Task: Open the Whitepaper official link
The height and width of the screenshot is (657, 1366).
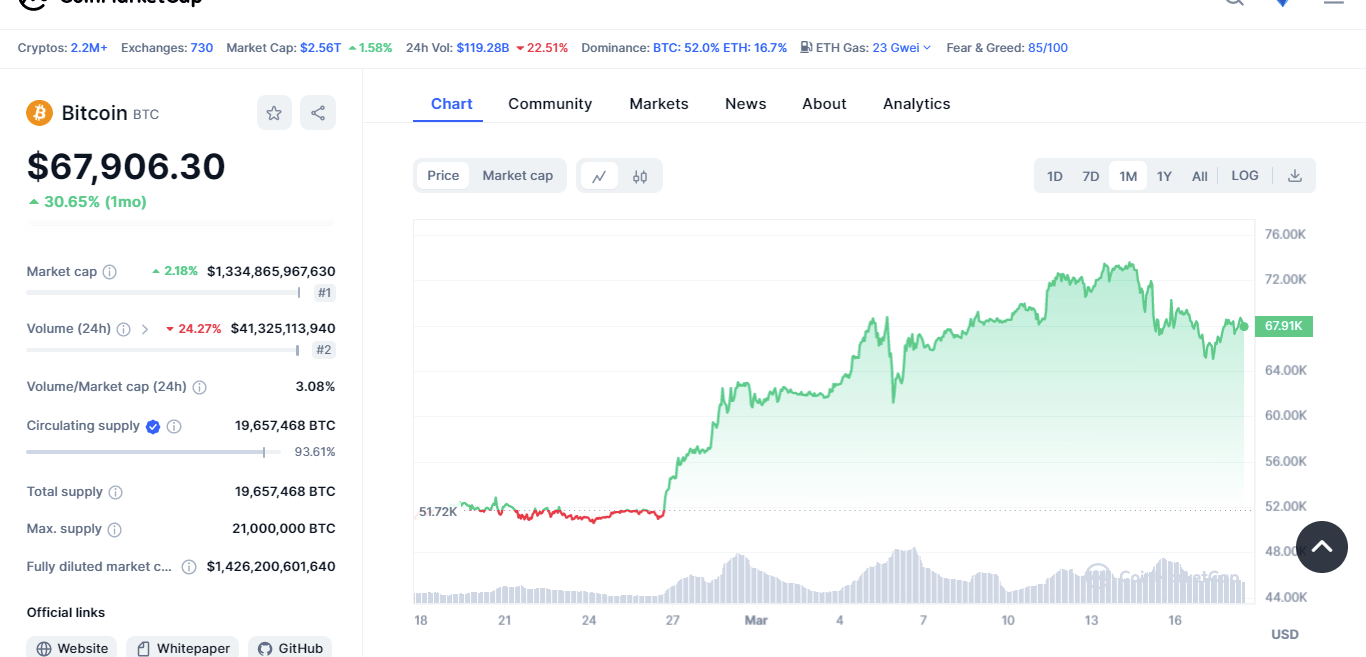Action: click(x=183, y=647)
